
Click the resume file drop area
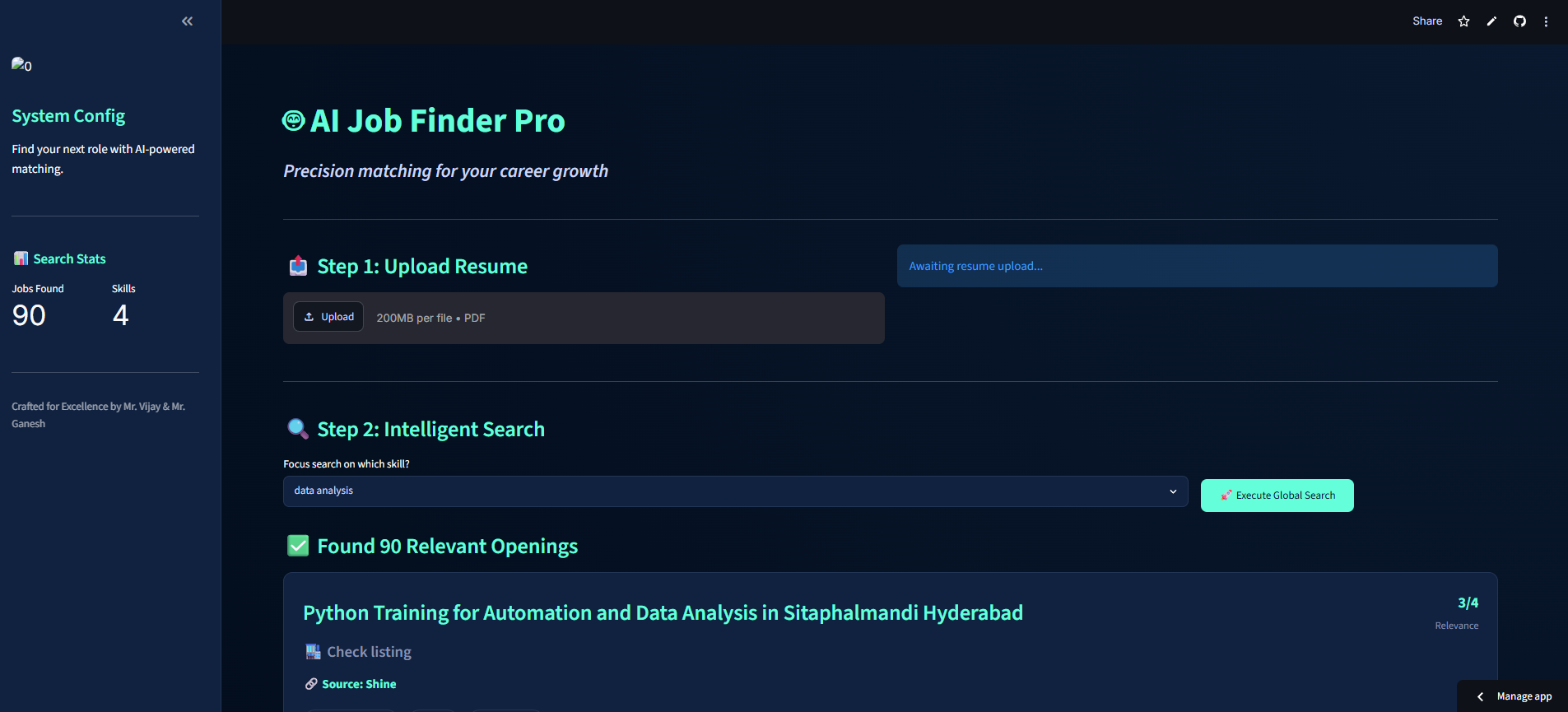click(x=584, y=318)
